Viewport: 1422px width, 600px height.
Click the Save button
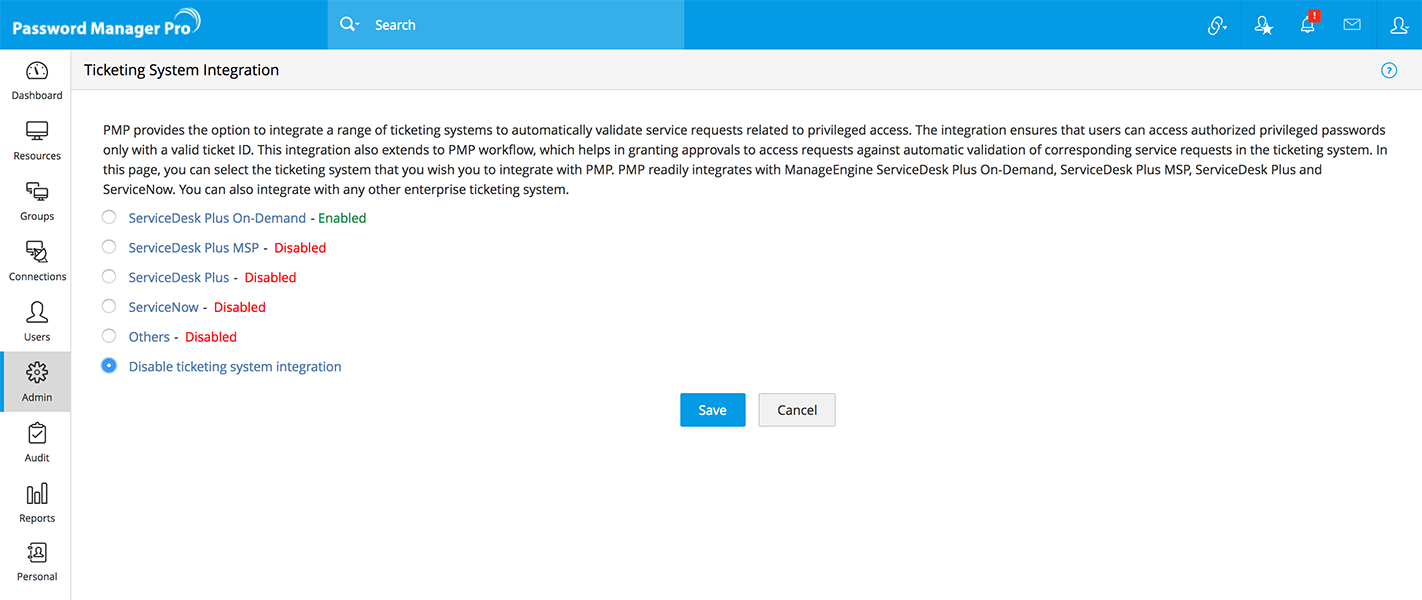point(712,410)
